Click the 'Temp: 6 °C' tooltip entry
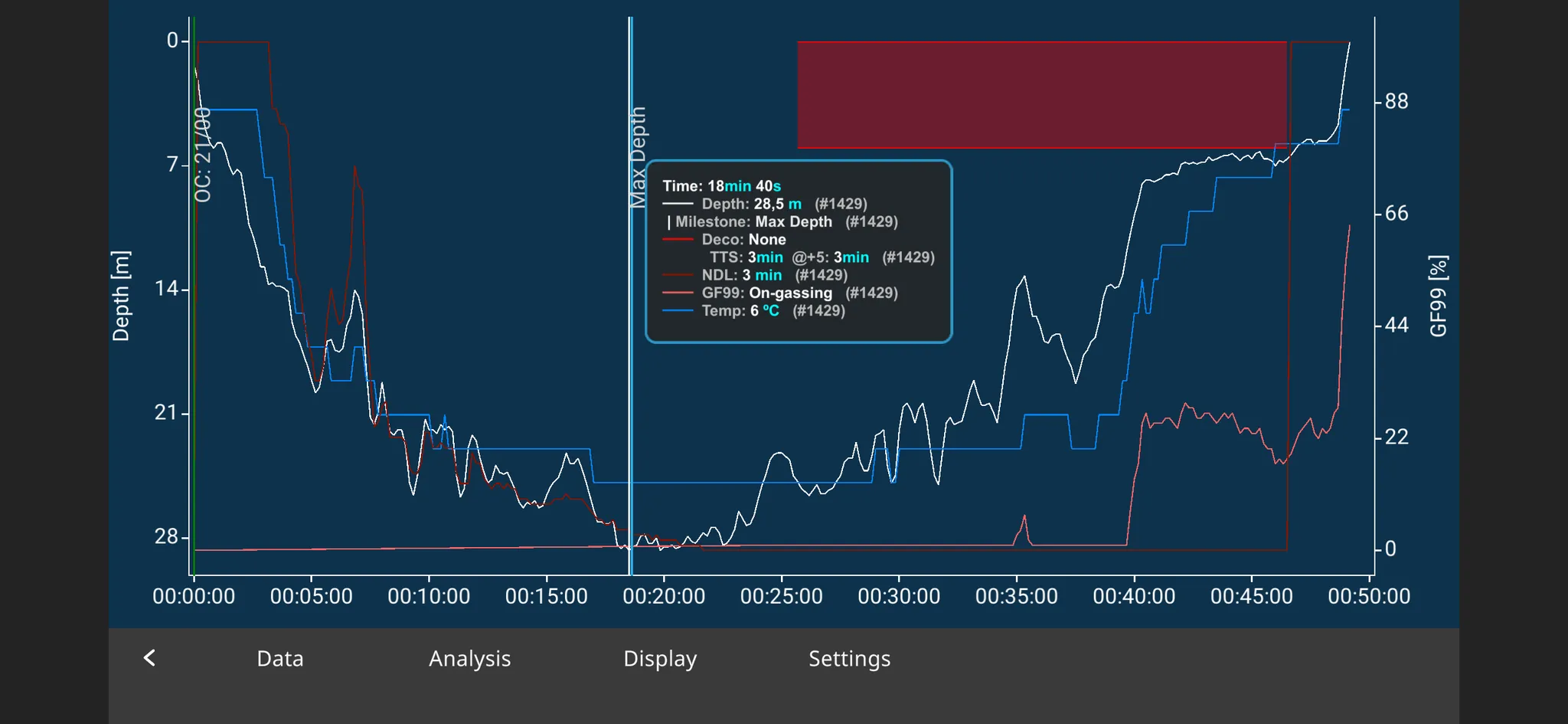The image size is (1568, 724). (754, 310)
